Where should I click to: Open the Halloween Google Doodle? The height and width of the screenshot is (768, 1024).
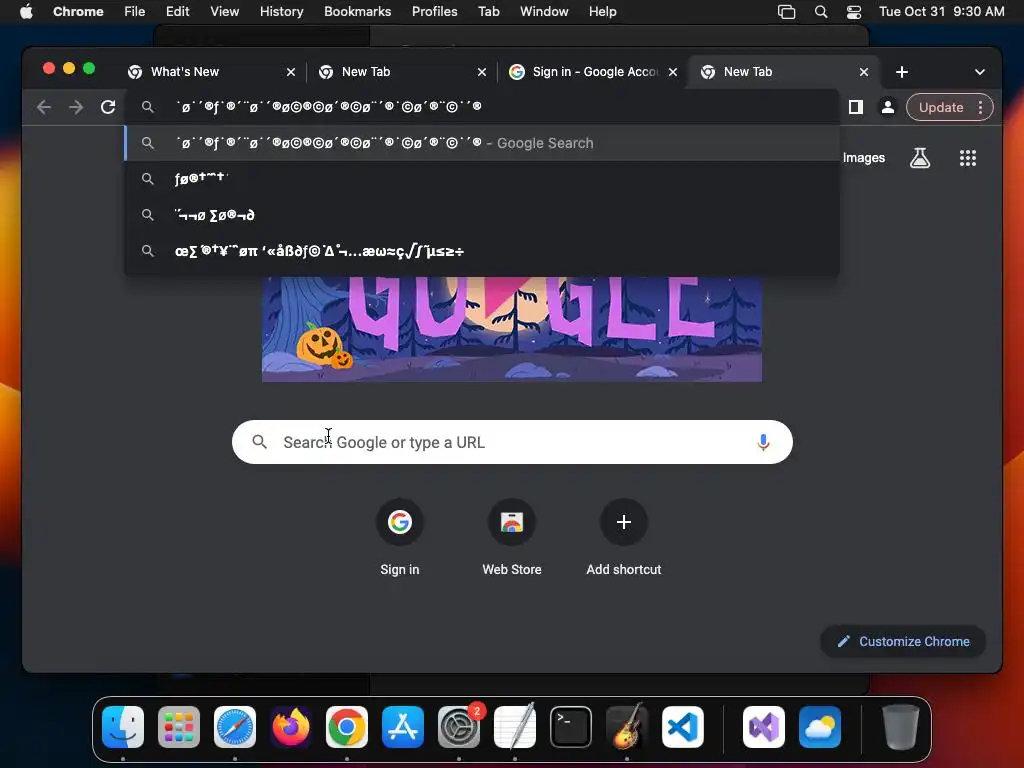(x=512, y=328)
